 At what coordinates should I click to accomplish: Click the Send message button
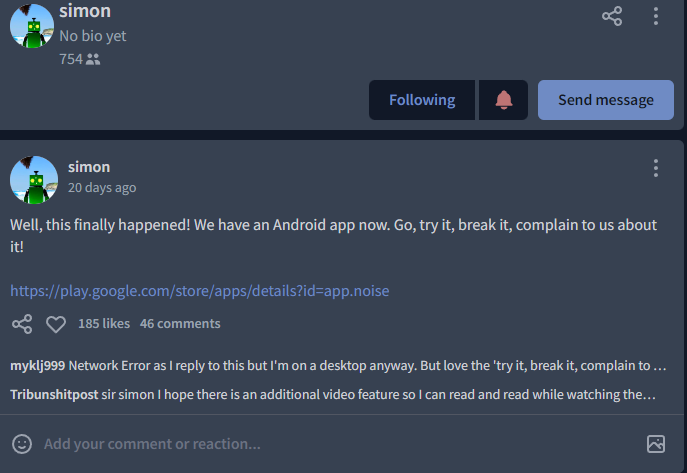coord(606,100)
